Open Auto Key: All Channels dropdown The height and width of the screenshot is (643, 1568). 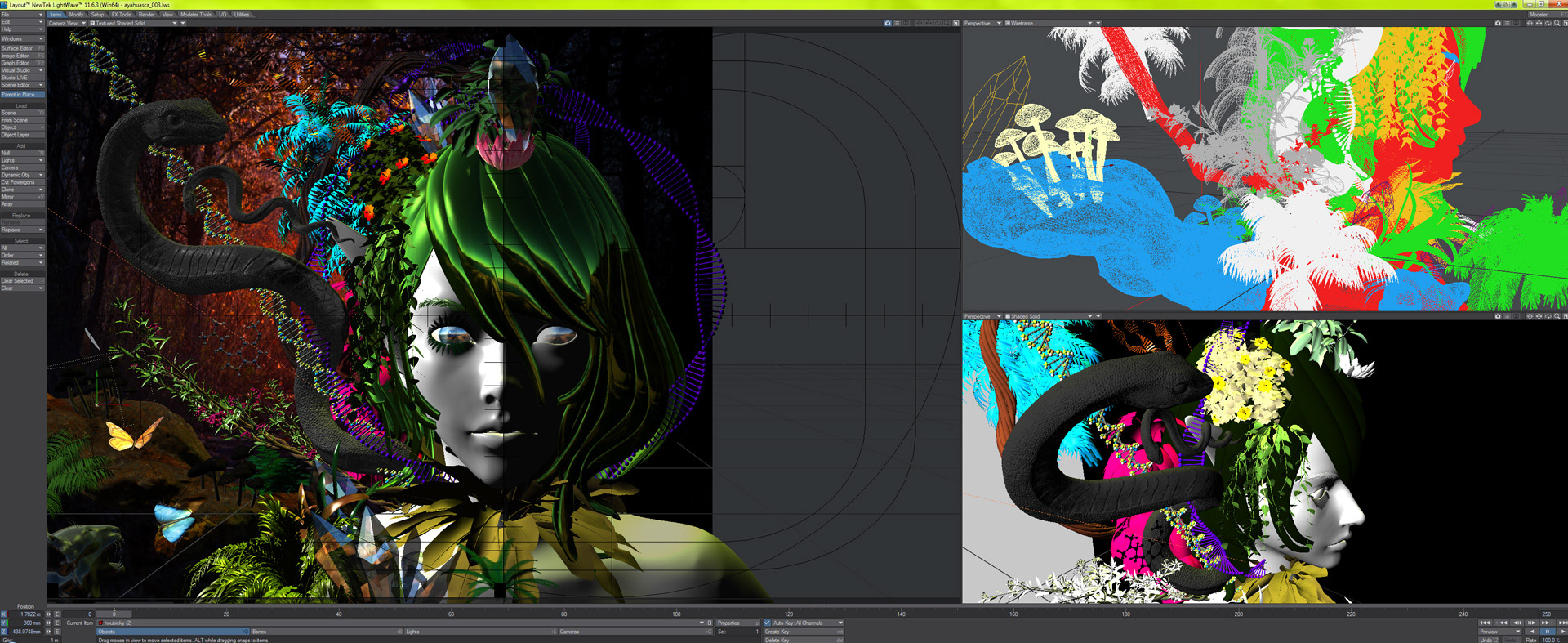(808, 623)
